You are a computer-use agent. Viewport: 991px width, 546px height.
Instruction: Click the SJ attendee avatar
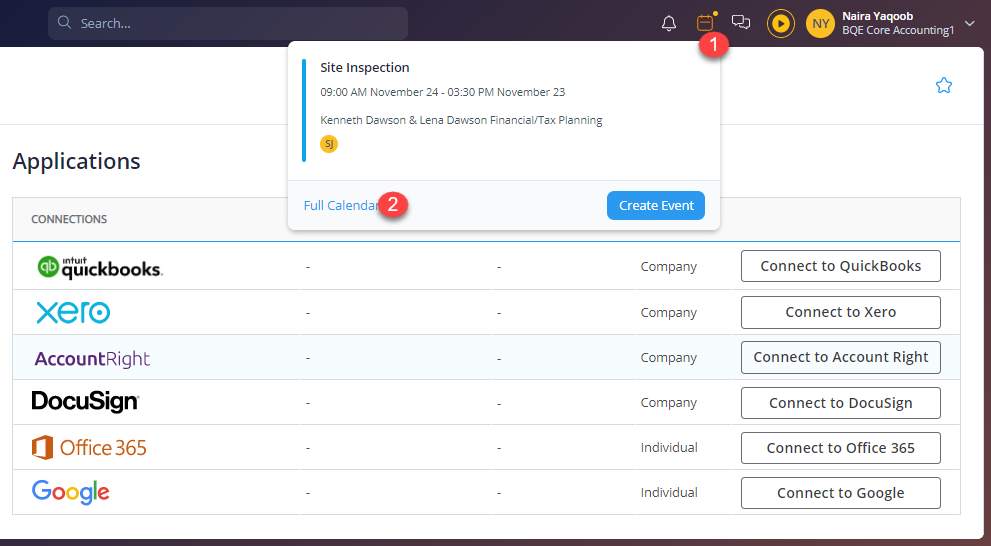pos(329,144)
